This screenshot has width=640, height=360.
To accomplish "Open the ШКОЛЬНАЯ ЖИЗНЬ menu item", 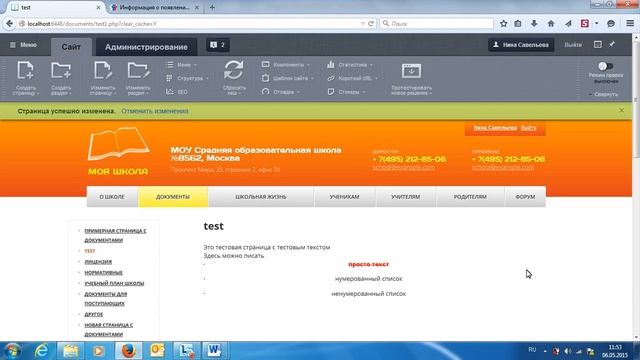I will pos(261,197).
